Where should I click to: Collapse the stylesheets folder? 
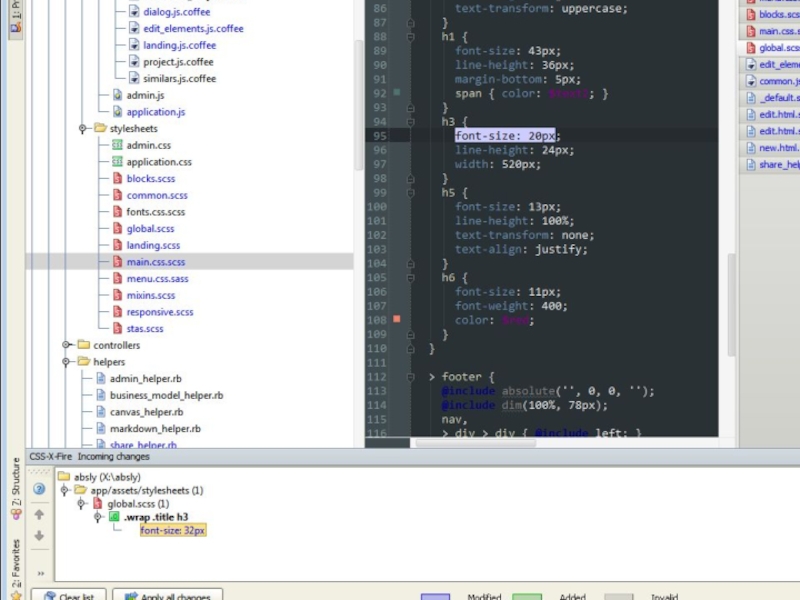click(83, 129)
